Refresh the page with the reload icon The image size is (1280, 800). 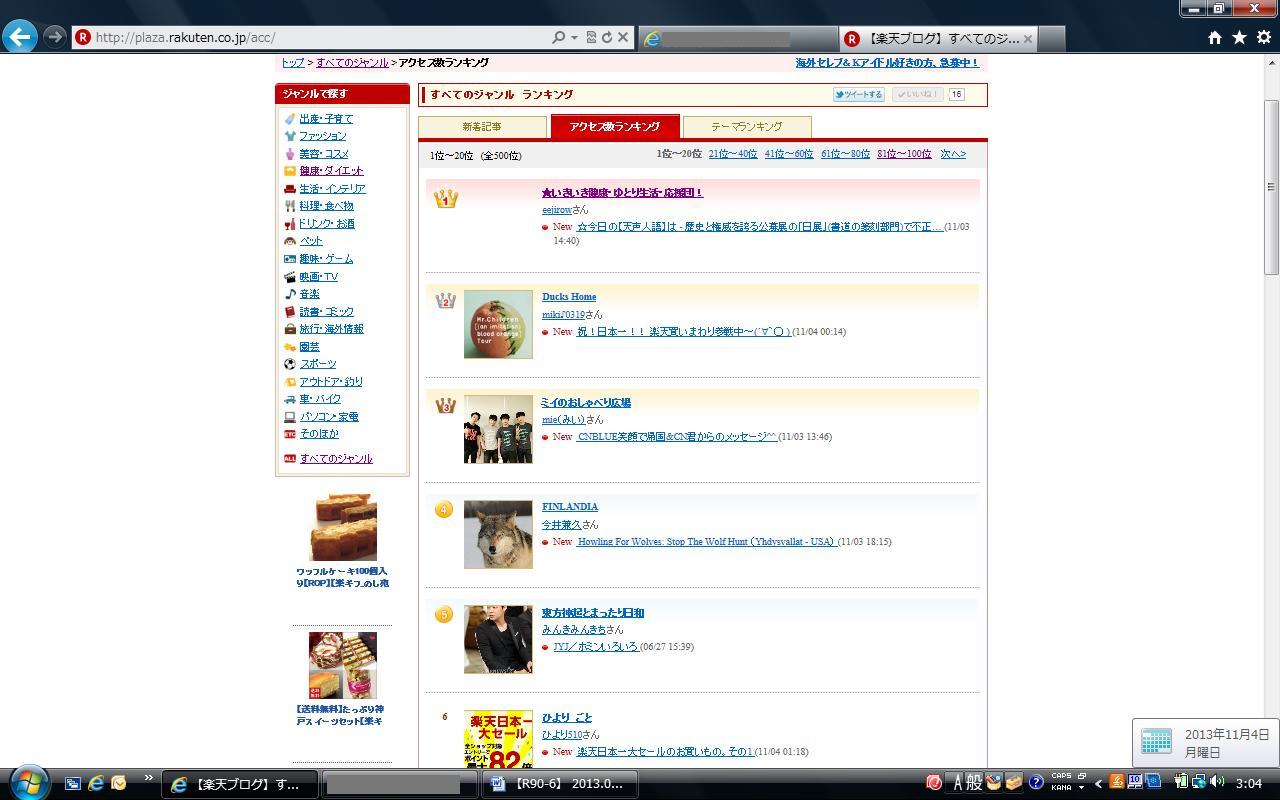(x=606, y=38)
